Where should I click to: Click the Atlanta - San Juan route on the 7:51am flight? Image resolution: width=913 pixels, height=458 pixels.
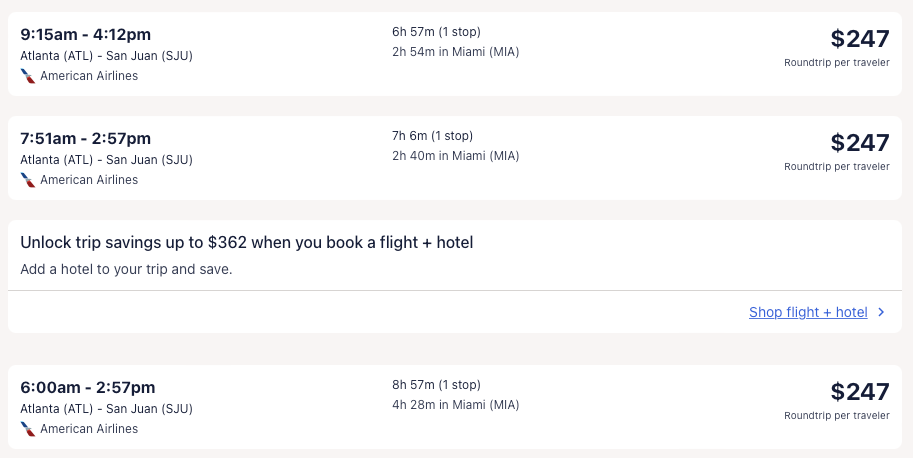[106, 159]
